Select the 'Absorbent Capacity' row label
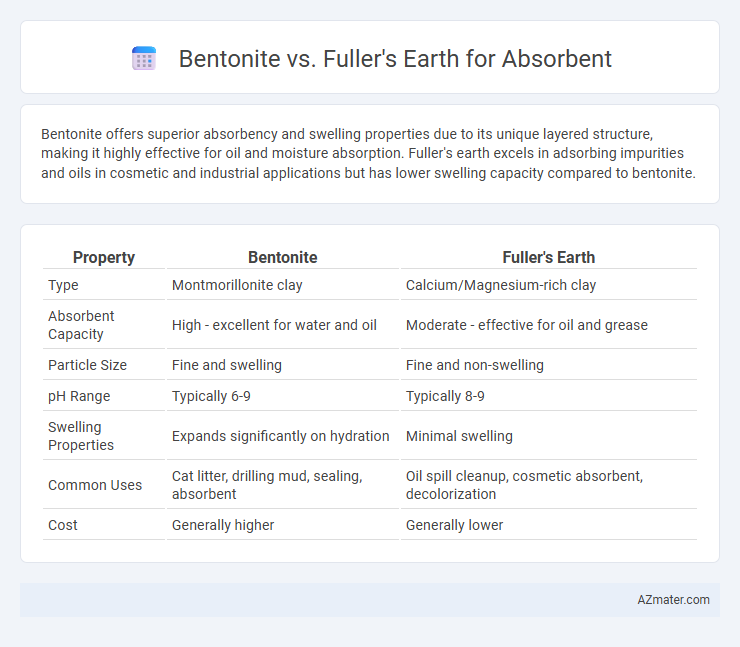 (81, 325)
